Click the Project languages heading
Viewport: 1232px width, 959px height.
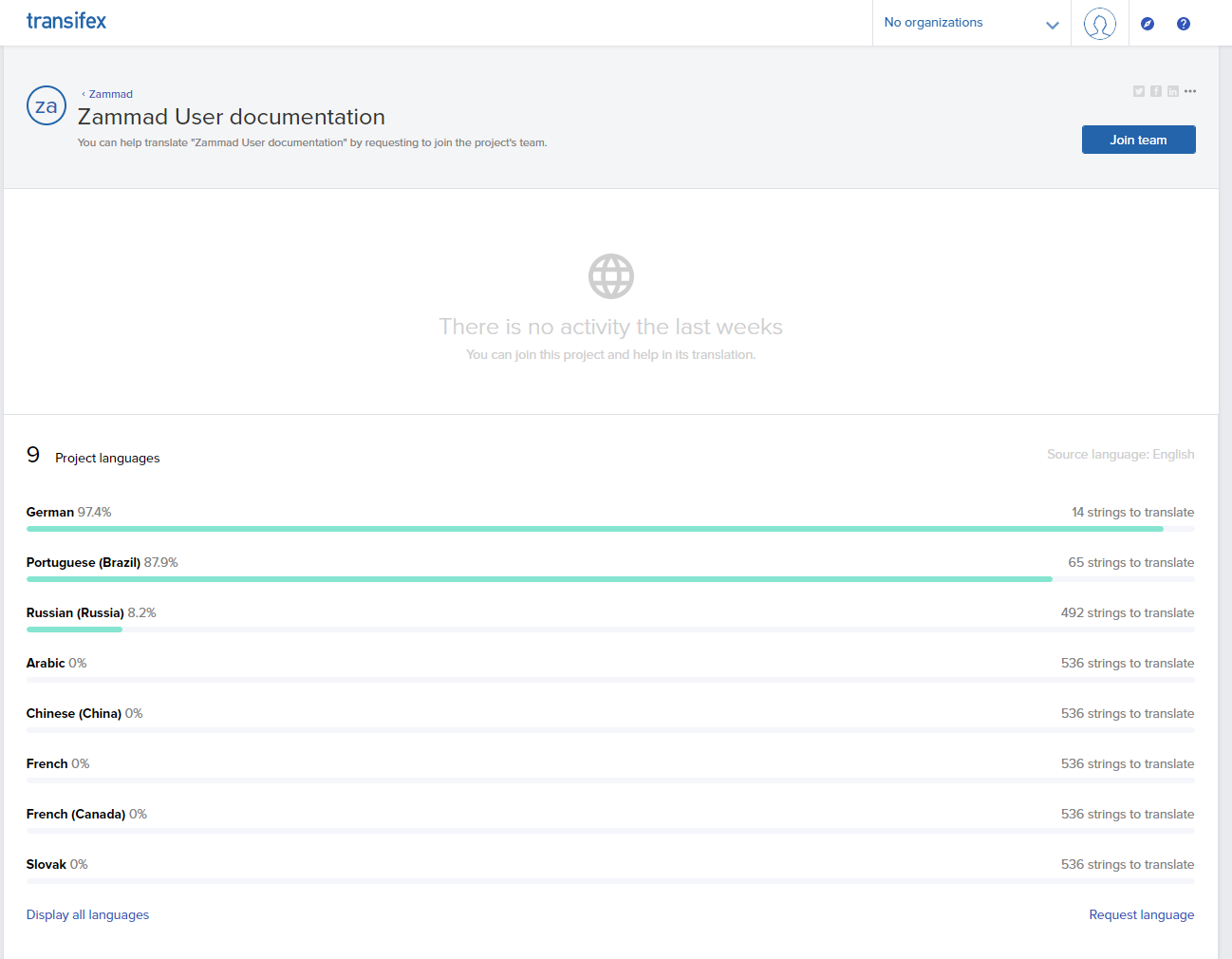[107, 458]
